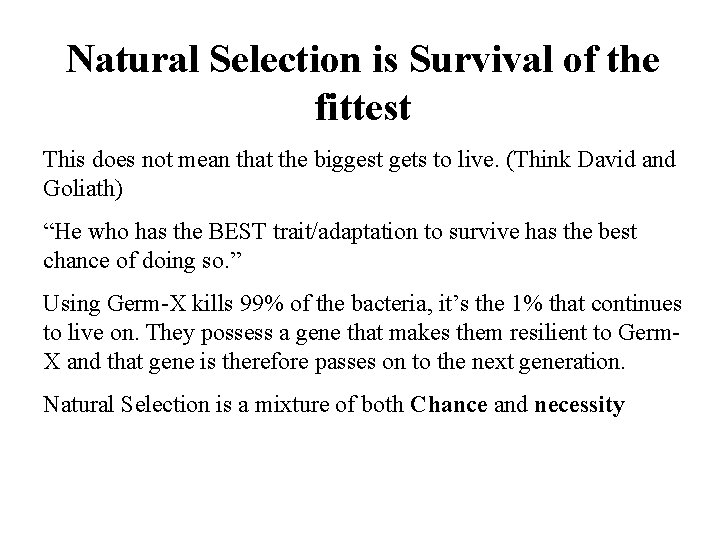720x540 pixels.
Task: Click the word 'fittest' in the title
Action: tap(363, 107)
